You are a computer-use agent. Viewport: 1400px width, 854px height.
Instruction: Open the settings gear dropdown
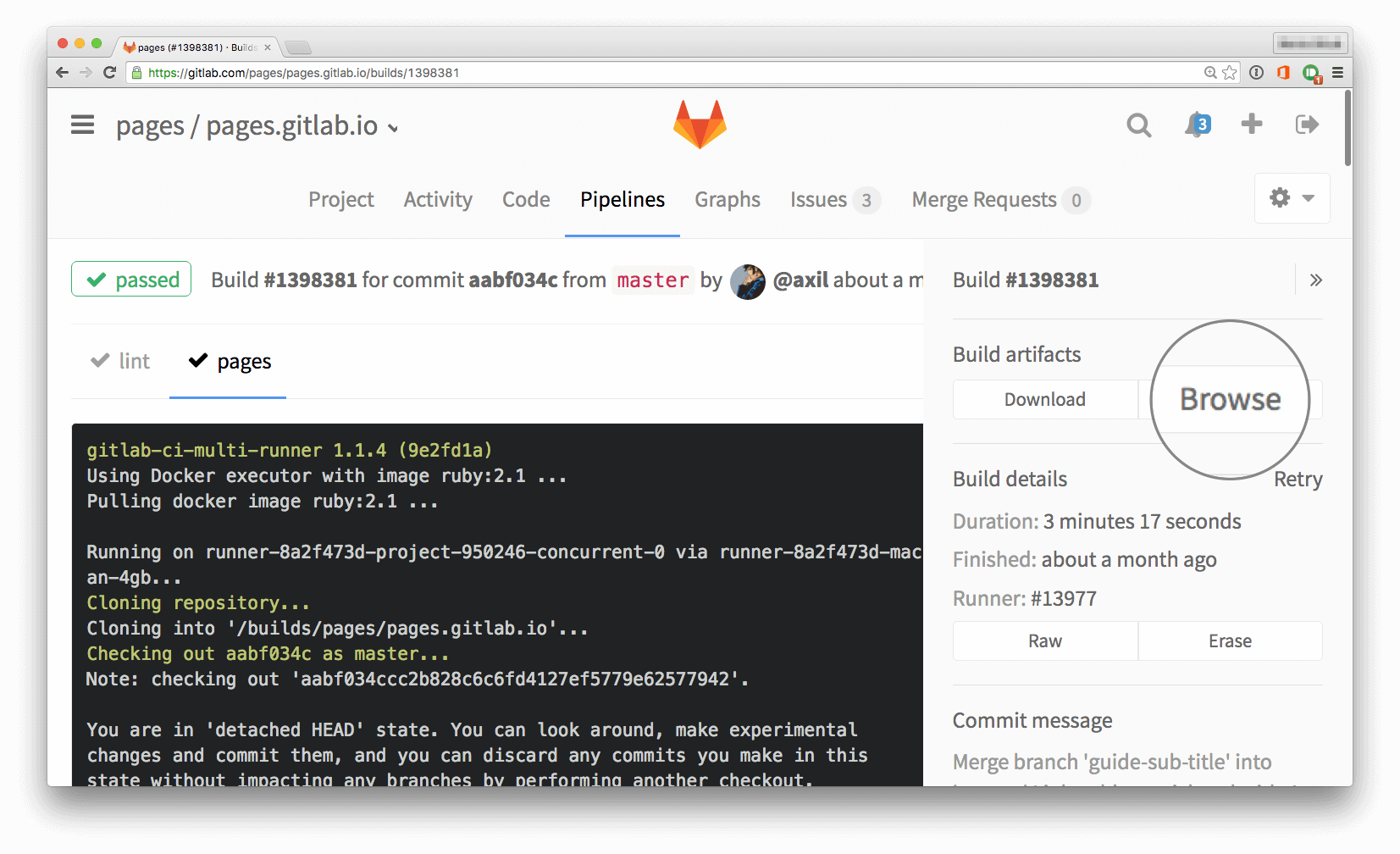coord(1292,198)
